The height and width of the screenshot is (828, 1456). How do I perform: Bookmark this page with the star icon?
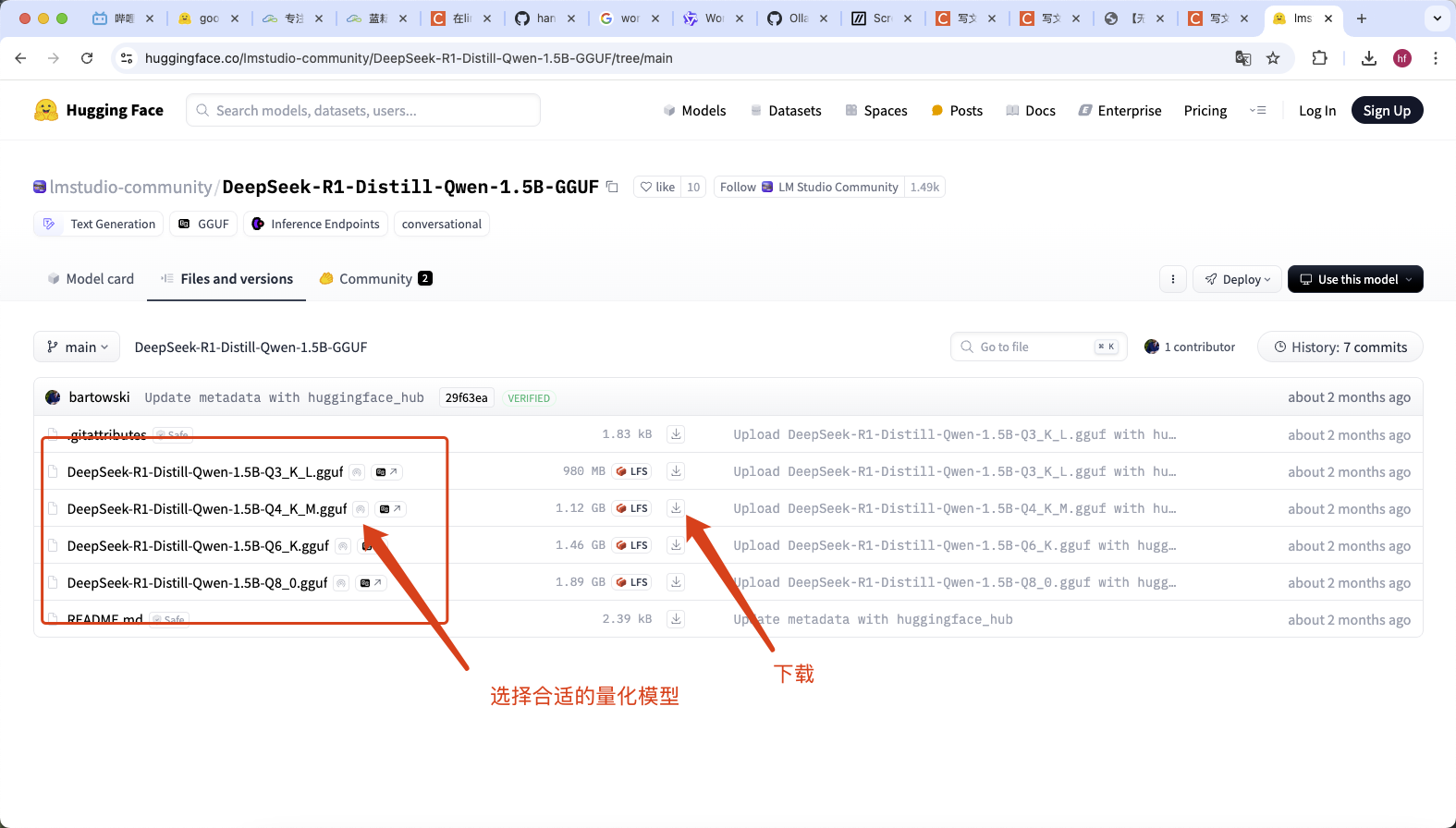(1273, 58)
